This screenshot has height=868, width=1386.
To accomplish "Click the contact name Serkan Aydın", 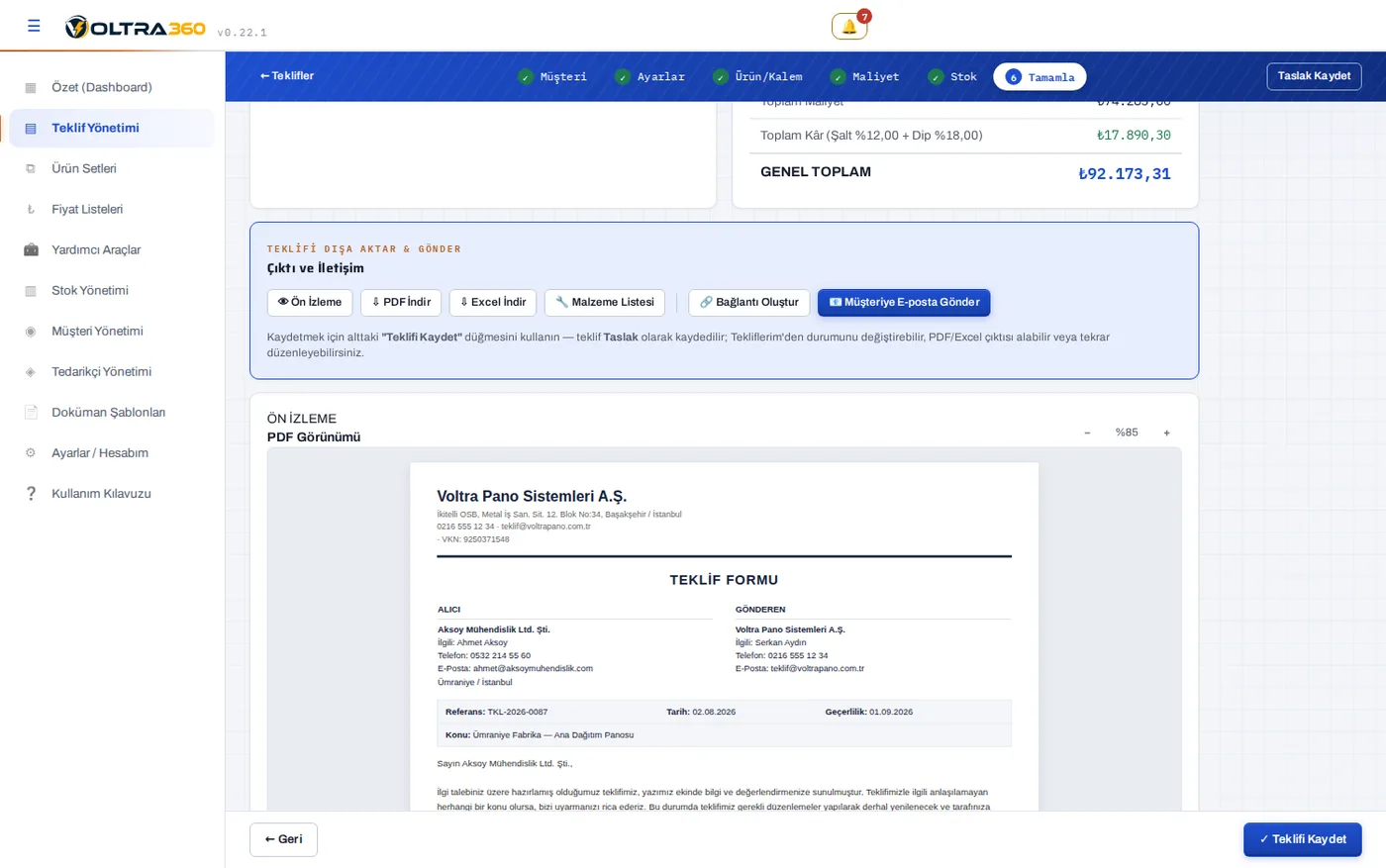I will (780, 642).
